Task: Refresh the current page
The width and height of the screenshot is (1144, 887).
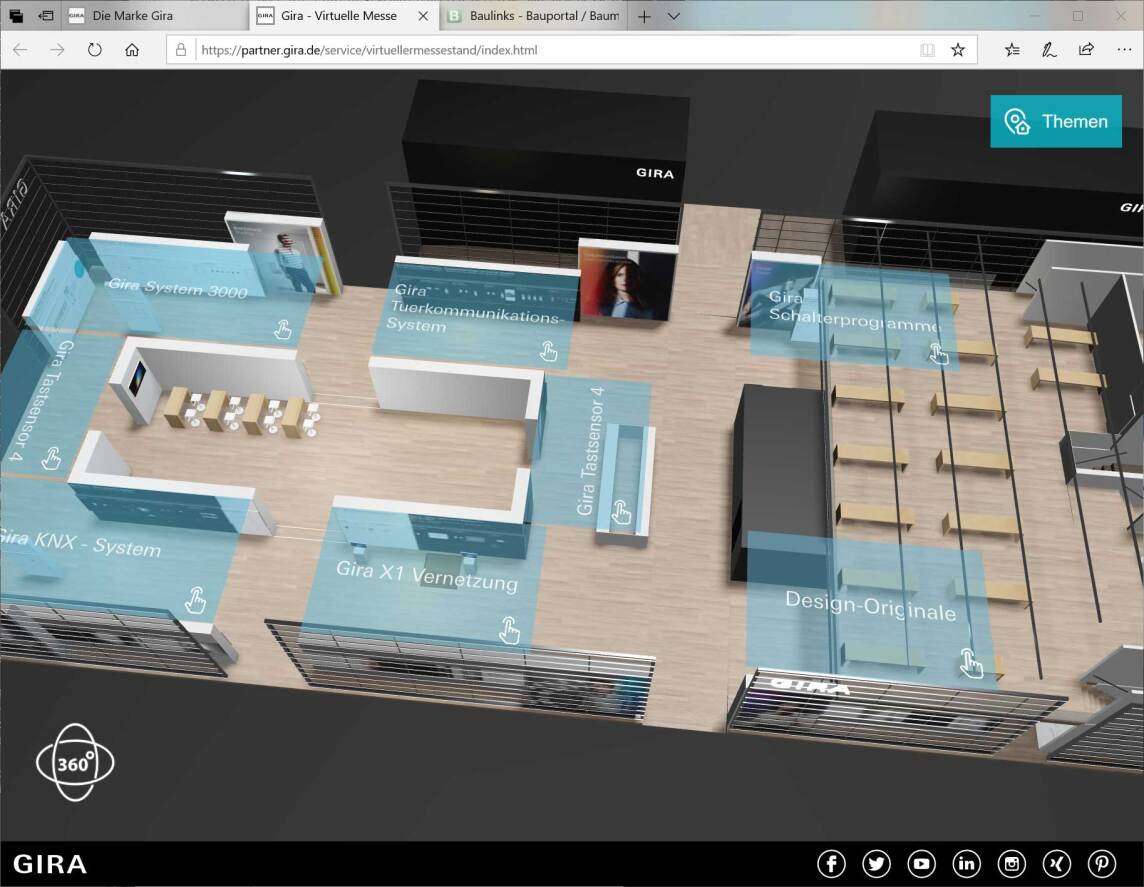Action: [95, 50]
